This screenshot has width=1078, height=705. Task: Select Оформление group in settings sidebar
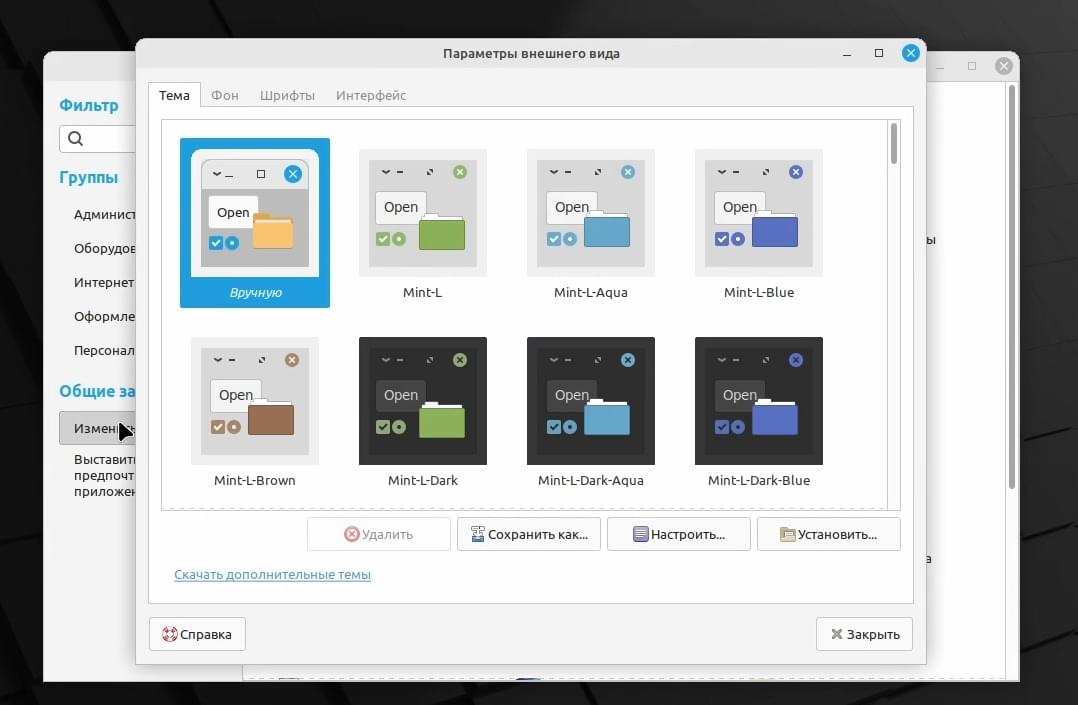[x=104, y=316]
